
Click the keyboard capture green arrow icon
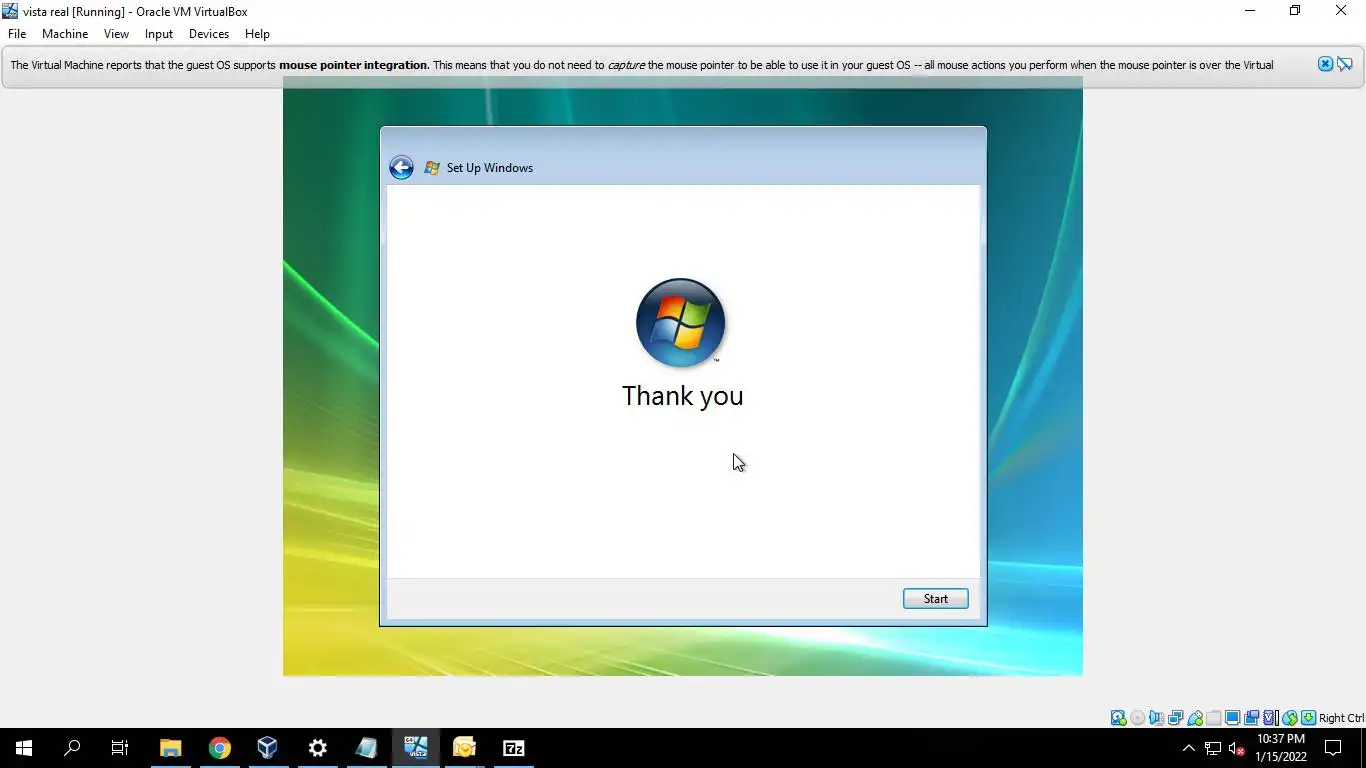coord(1308,718)
